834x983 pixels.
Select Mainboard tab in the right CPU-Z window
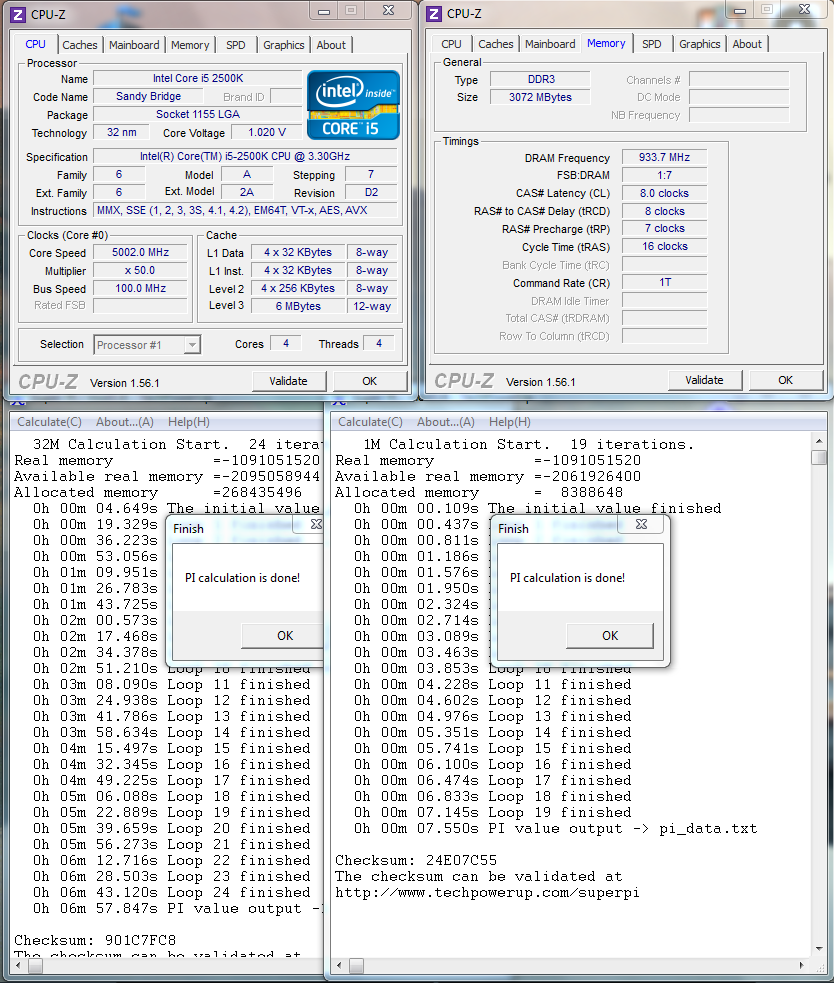click(550, 44)
